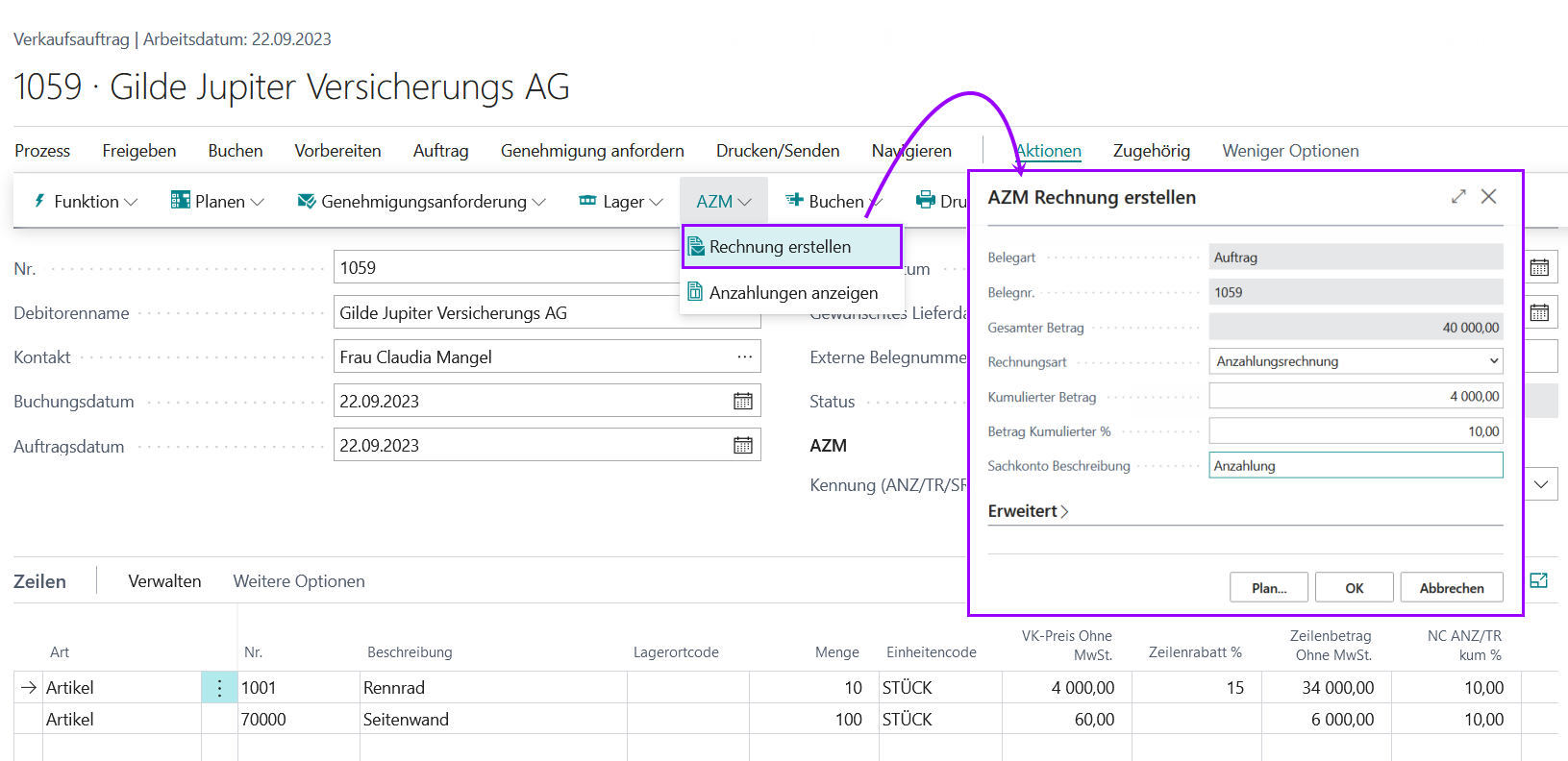Click the three-dot row menu for Rennrad
This screenshot has height=761, width=1568.
(219, 688)
